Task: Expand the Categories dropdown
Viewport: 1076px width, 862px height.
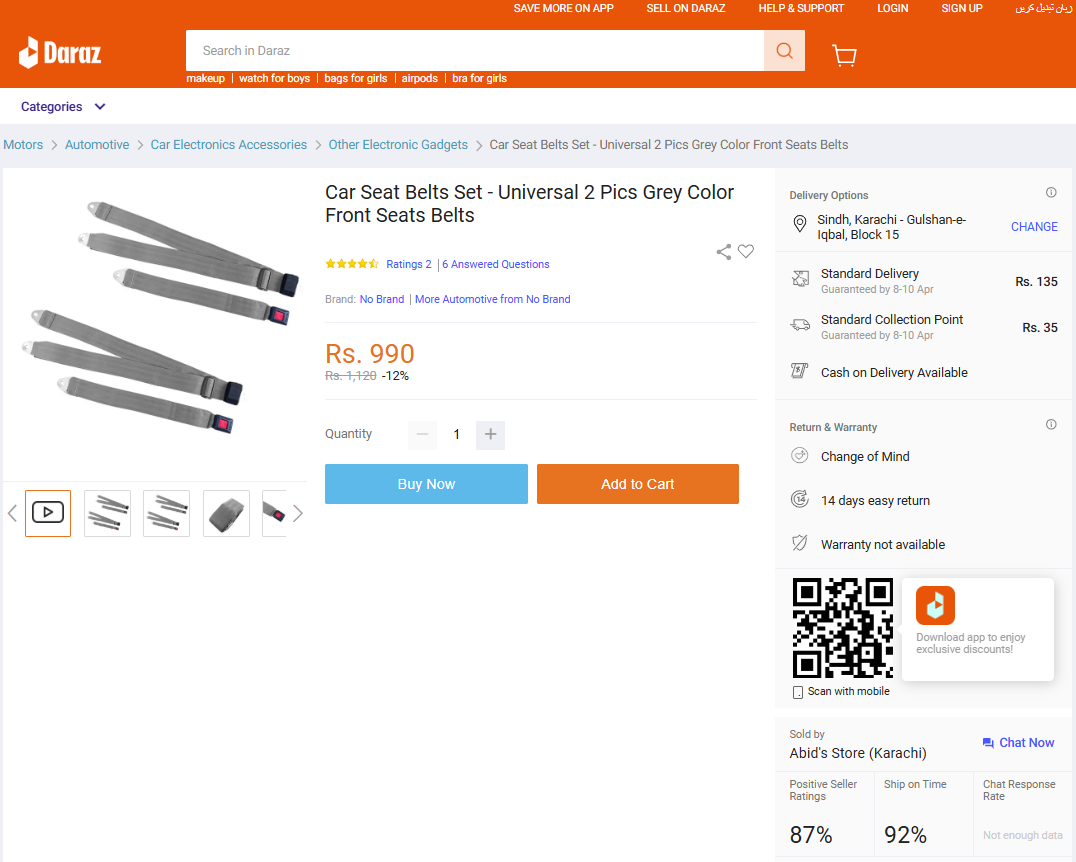Action: pos(63,106)
